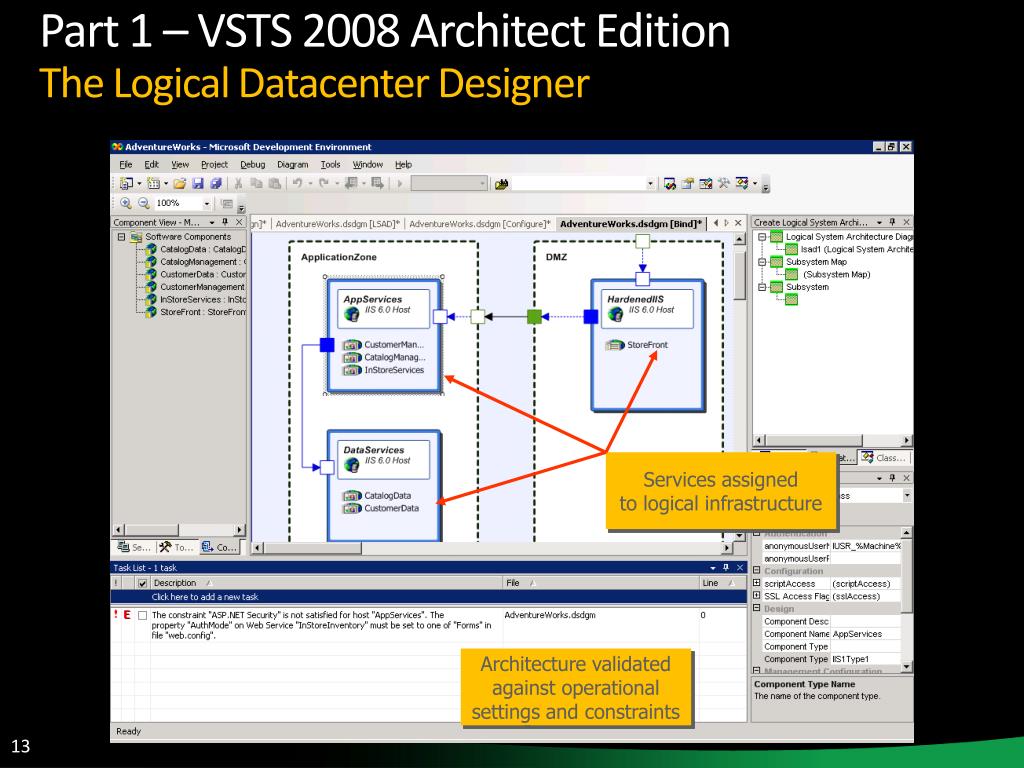The width and height of the screenshot is (1024, 768).
Task: Pin the Component View panel with pushpin
Action: pyautogui.click(x=225, y=223)
